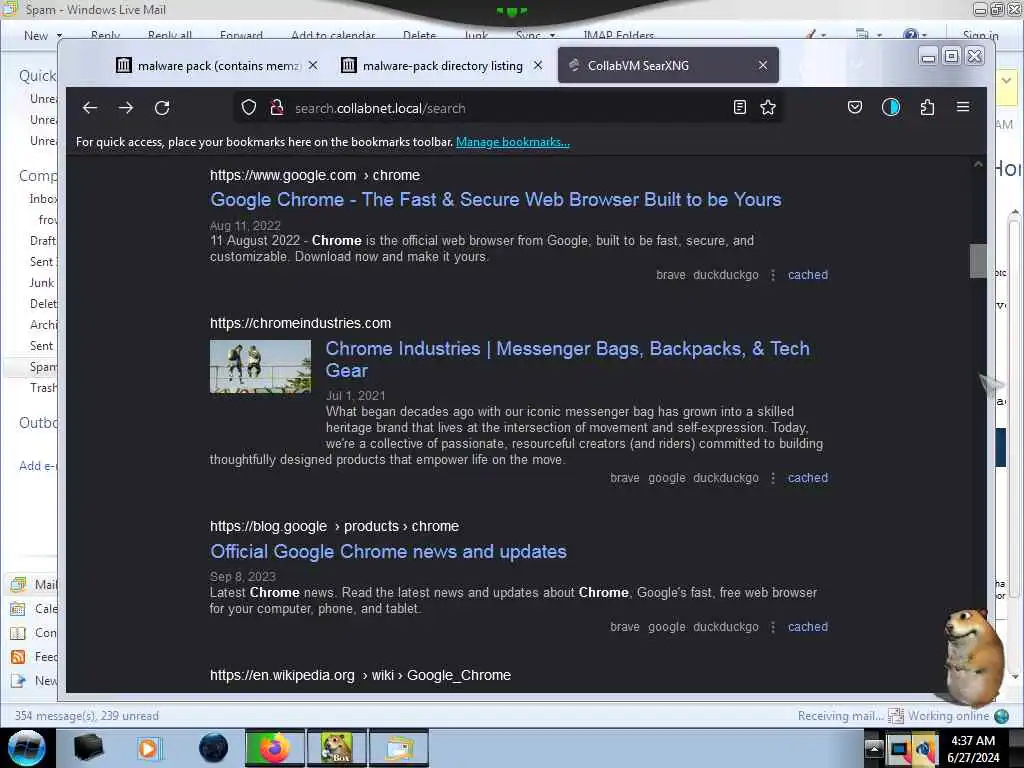Select Drafts folder in Windows Live Mail
The height and width of the screenshot is (768, 1024).
(43, 241)
